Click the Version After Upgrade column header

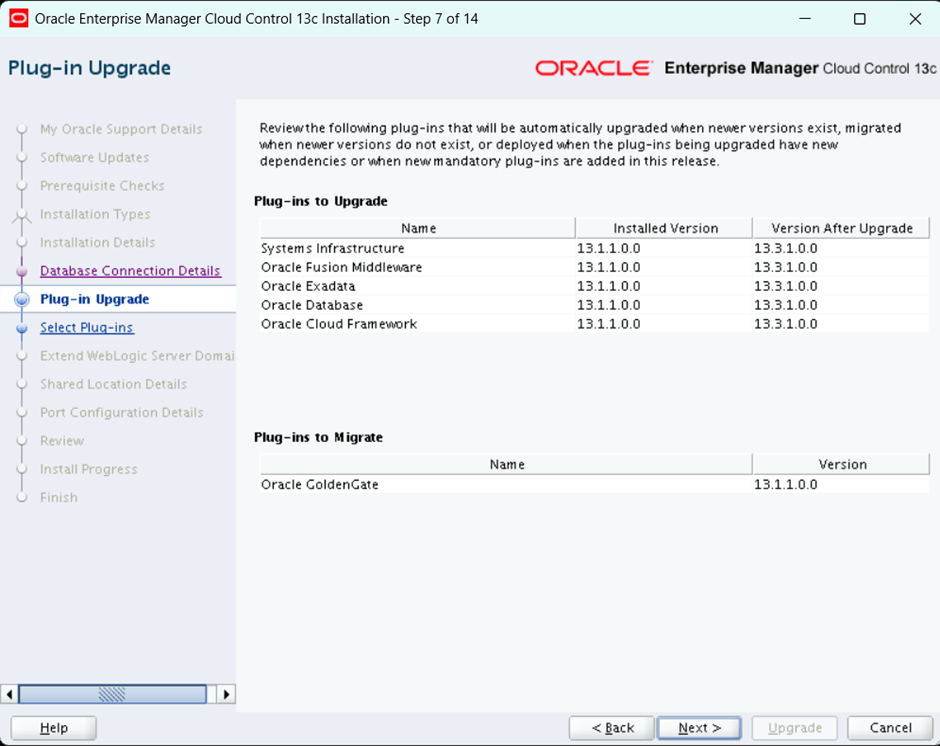pos(841,228)
